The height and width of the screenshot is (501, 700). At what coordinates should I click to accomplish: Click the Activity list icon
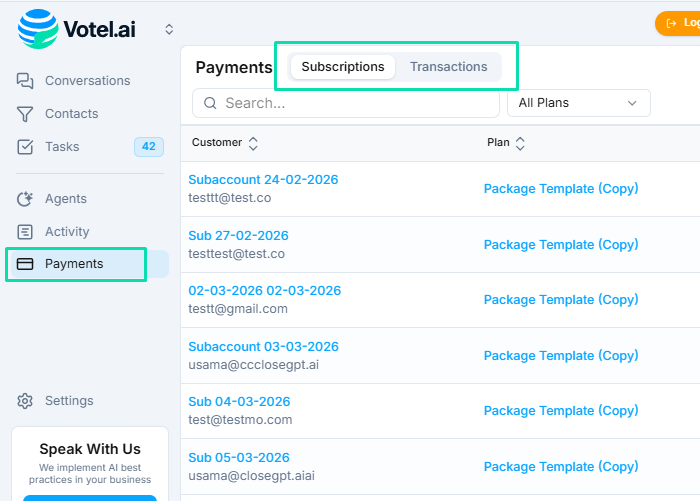(x=26, y=232)
